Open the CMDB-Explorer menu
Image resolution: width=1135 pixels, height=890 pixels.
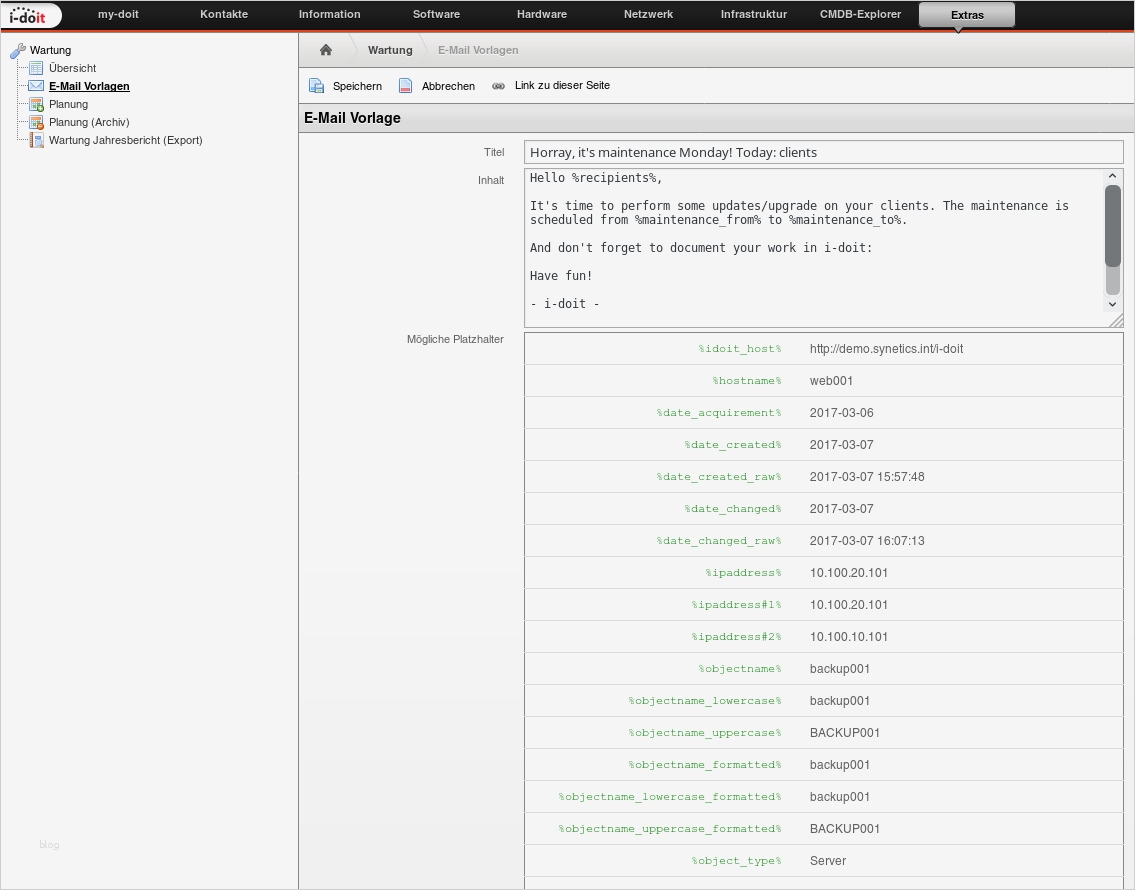[x=860, y=14]
